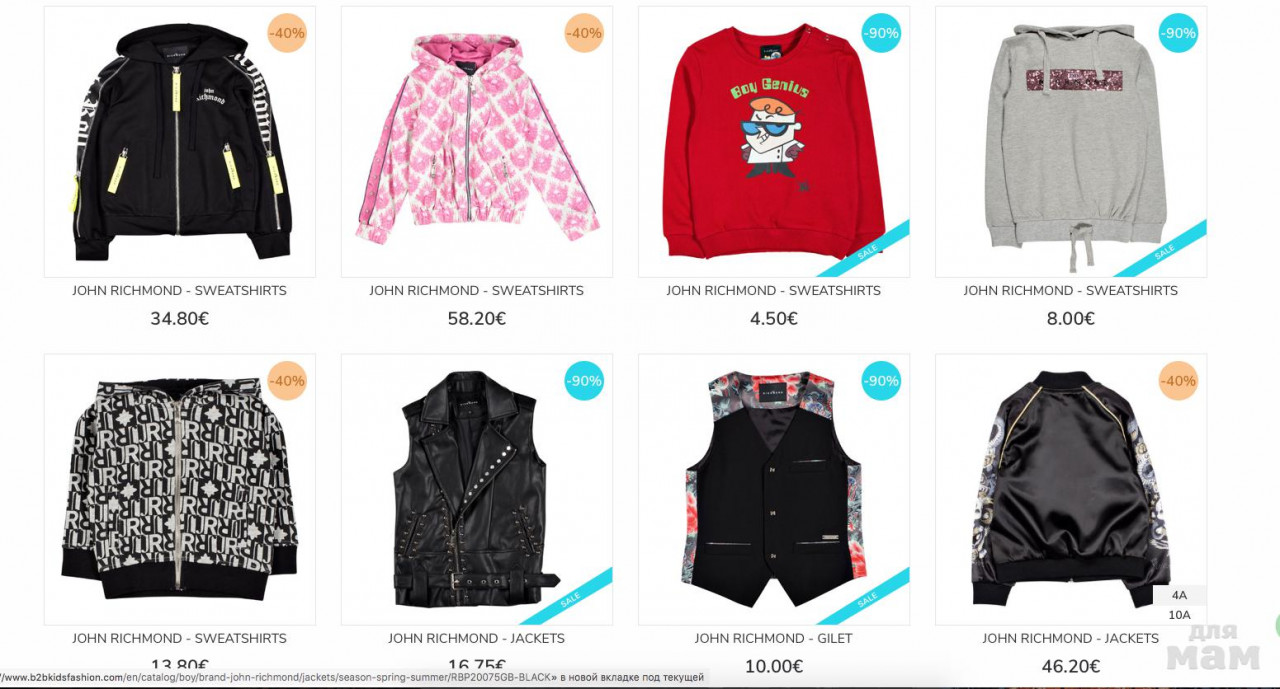Open the grey sequin hoodie product image
The image size is (1280, 689).
tap(1071, 142)
